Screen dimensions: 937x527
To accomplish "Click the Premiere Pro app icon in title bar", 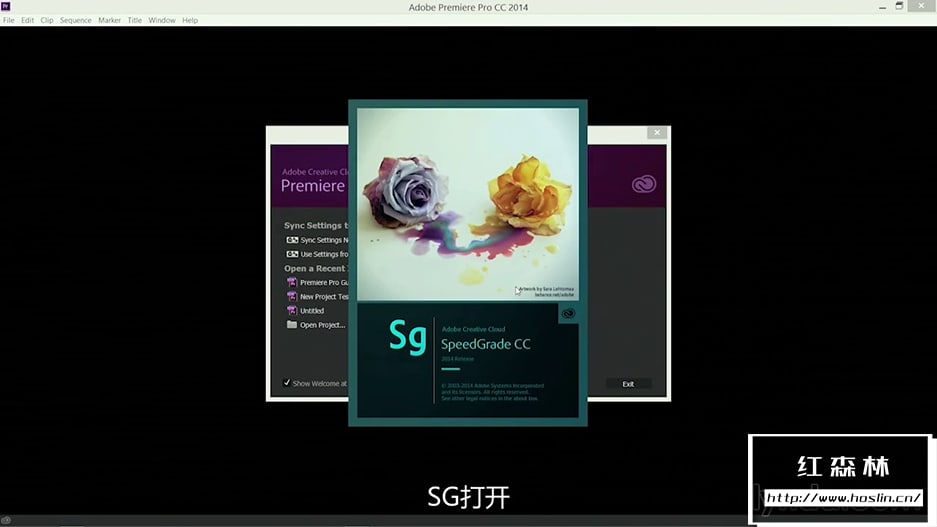I will (5, 6).
